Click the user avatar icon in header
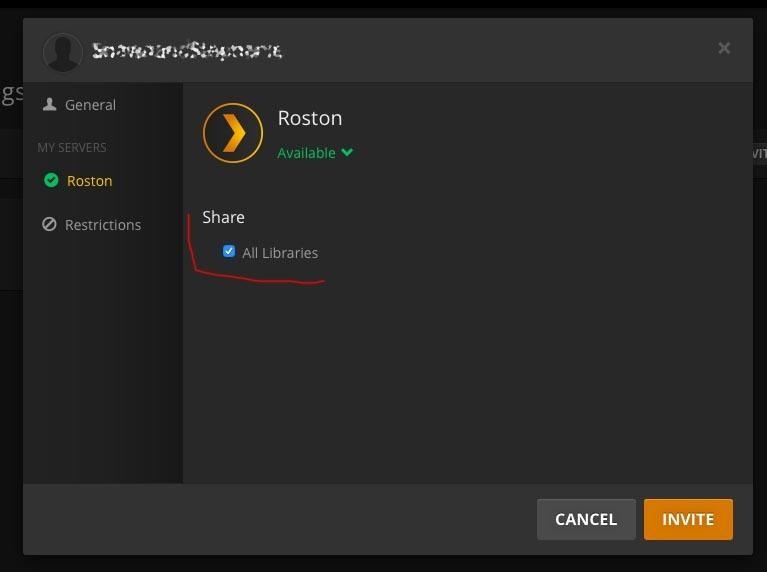Image resolution: width=767 pixels, height=572 pixels. pos(62,52)
